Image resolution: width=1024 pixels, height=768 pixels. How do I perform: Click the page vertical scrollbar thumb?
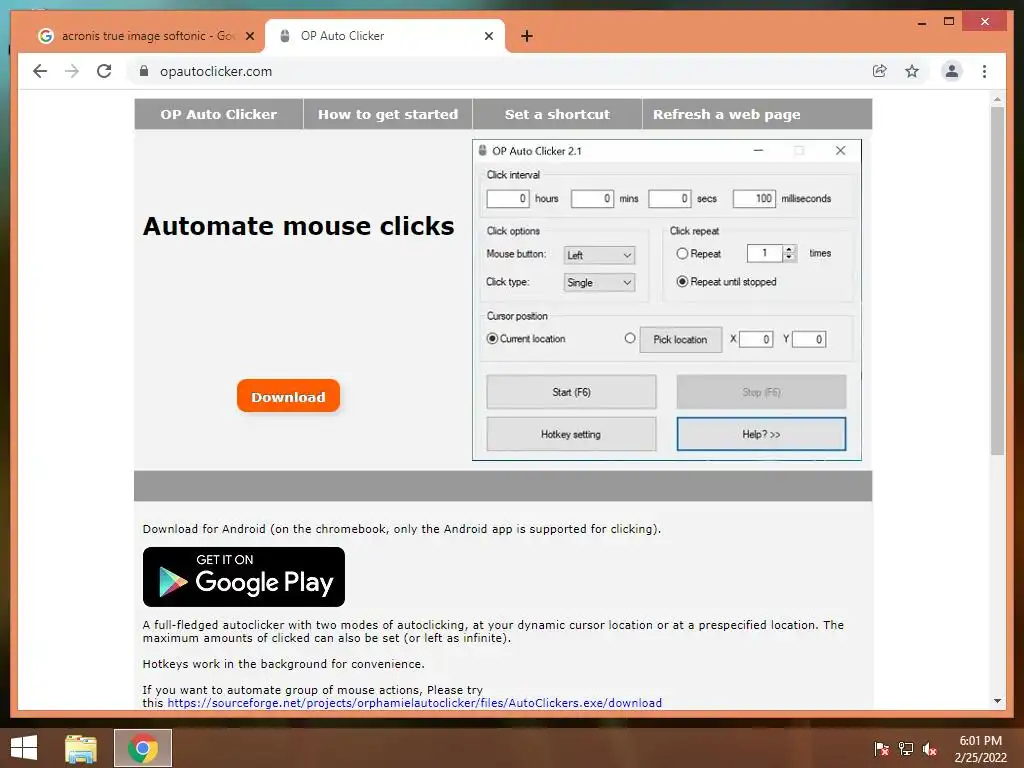997,281
